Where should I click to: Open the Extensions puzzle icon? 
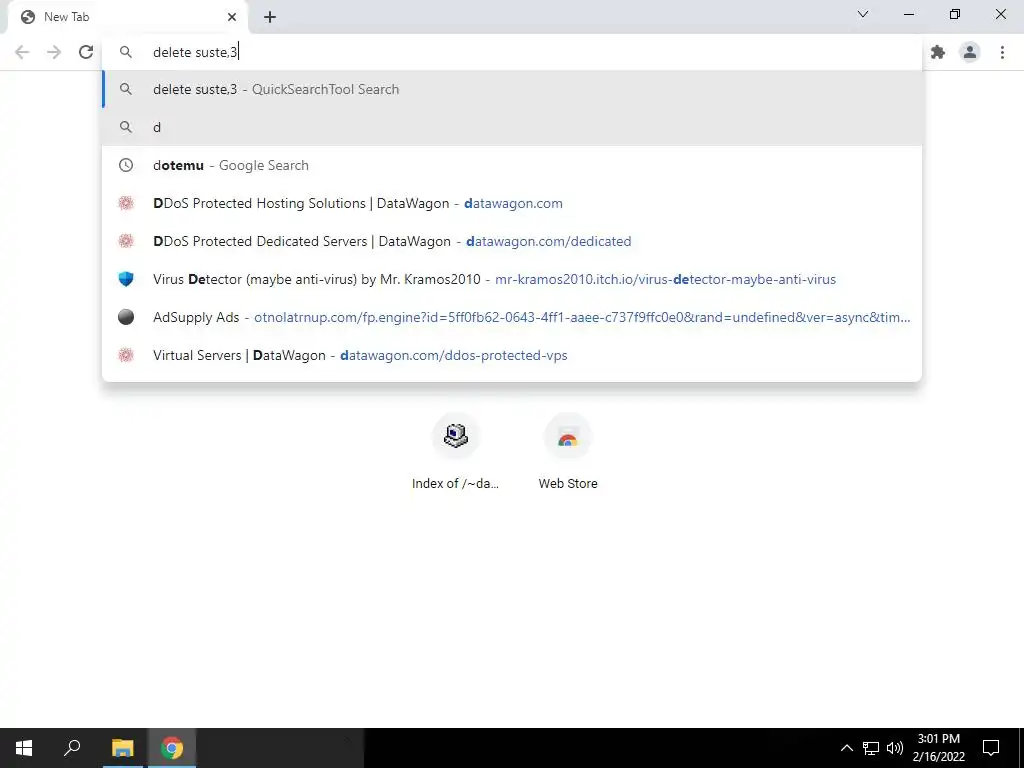coord(938,52)
